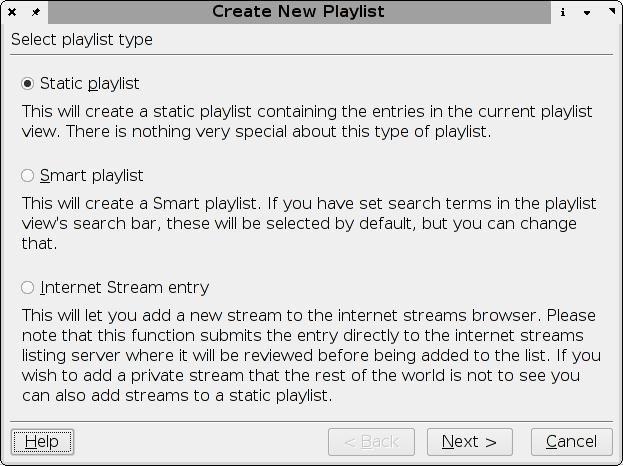Click the 'Internet Stream entry' label text

[124, 288]
